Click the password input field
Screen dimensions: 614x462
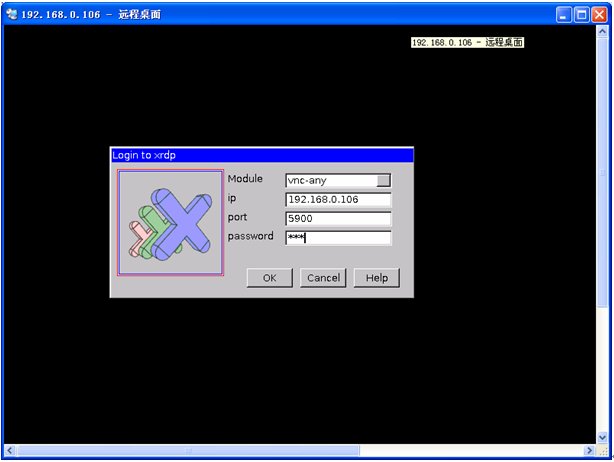tap(338, 238)
